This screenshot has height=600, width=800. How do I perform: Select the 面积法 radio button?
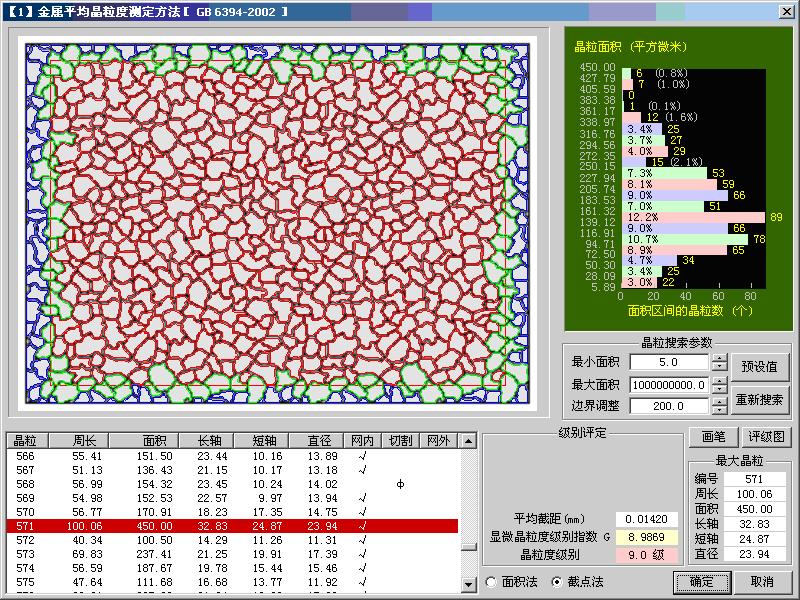coord(491,583)
